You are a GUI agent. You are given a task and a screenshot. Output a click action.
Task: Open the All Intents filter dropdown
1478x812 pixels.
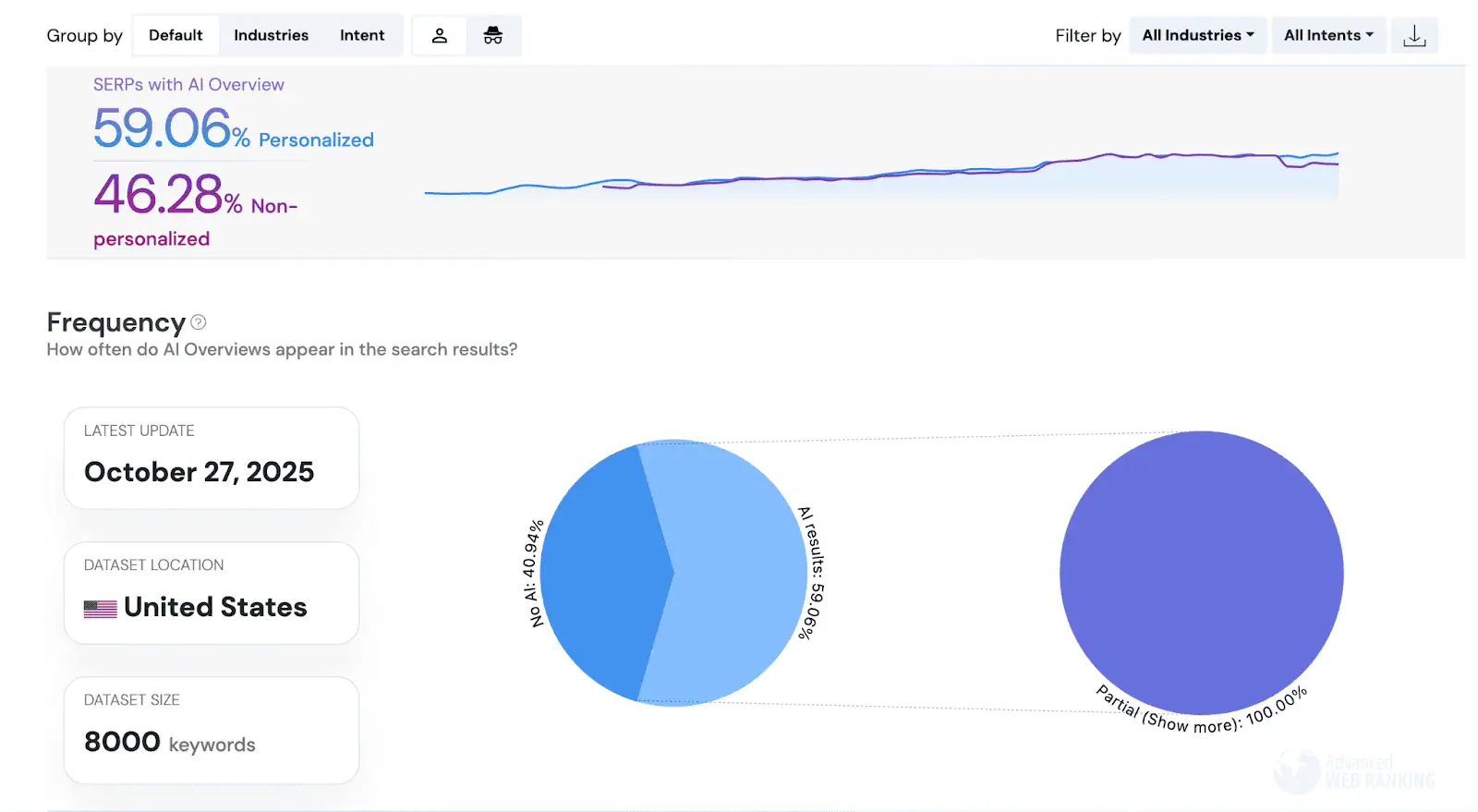(1327, 36)
